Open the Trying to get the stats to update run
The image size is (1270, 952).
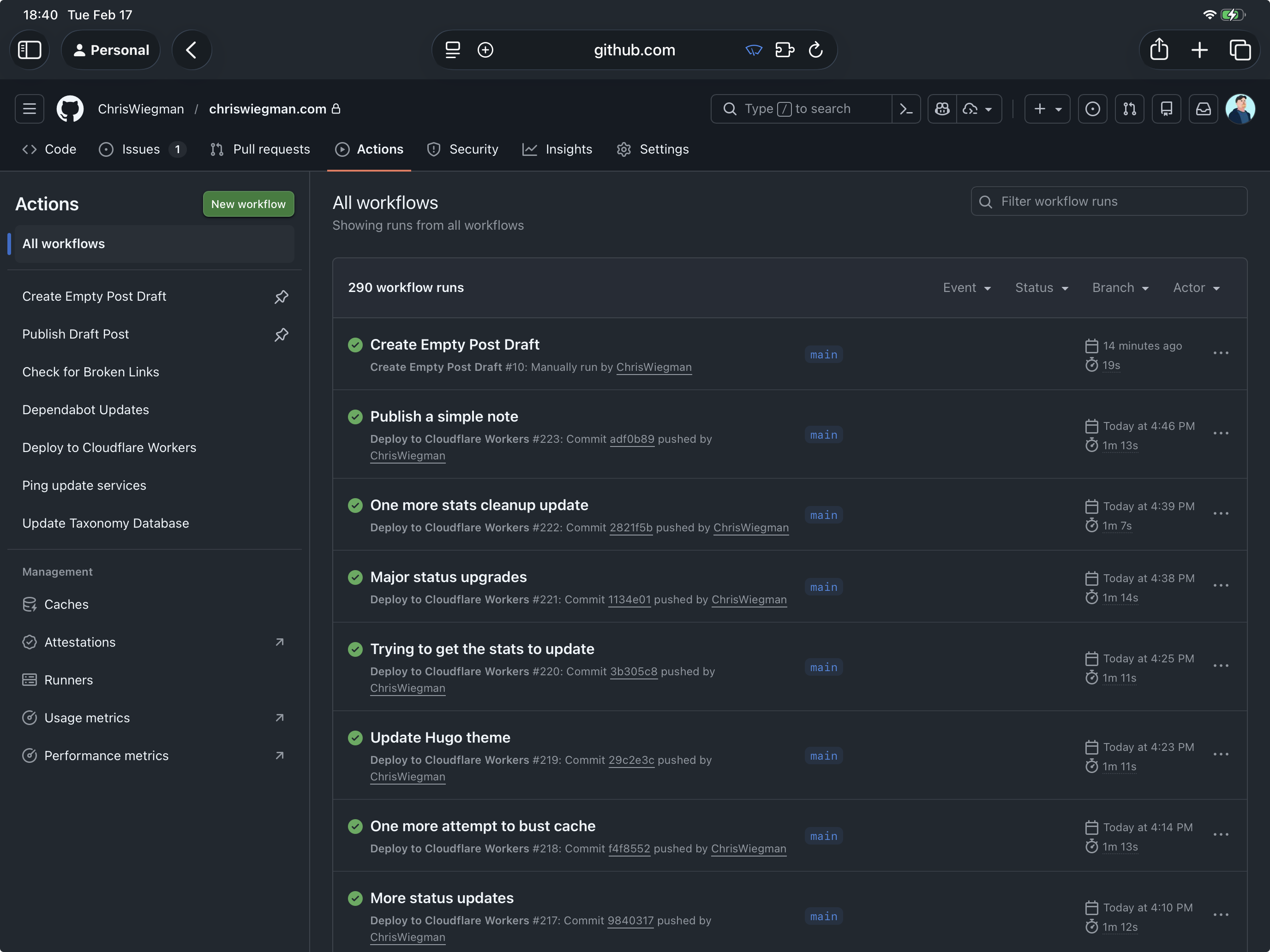pos(482,649)
